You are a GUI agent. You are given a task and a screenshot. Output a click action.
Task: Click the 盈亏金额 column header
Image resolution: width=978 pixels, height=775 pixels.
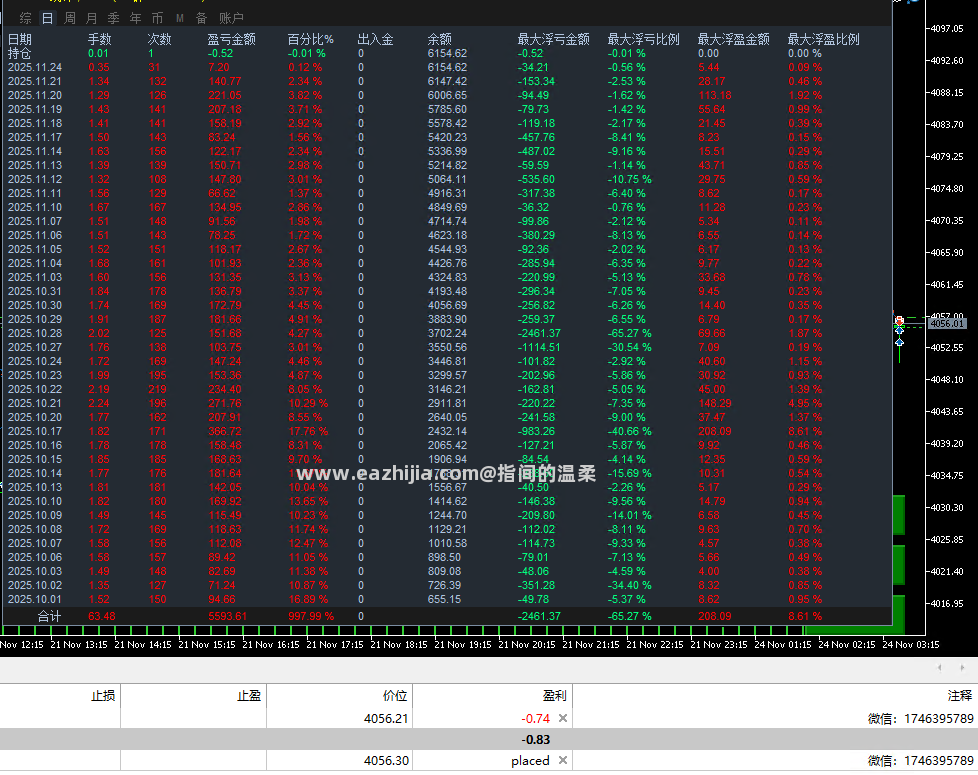(231, 39)
